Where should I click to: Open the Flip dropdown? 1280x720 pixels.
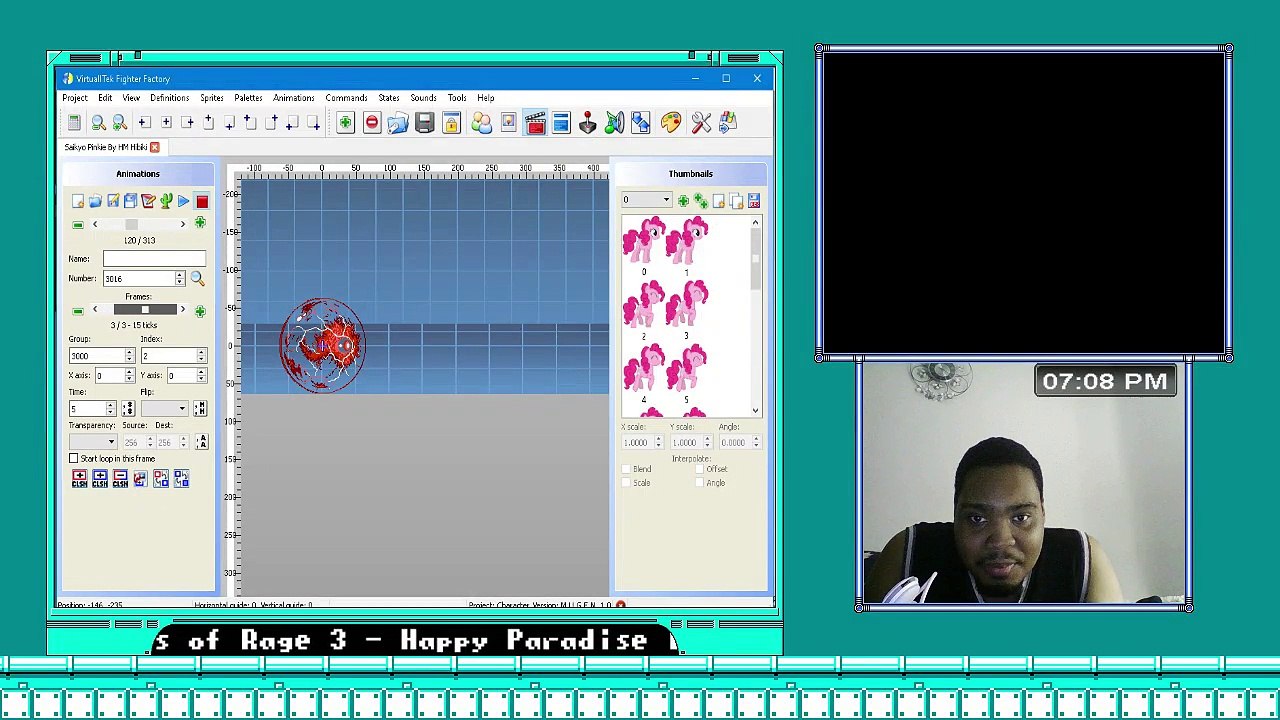pos(164,408)
